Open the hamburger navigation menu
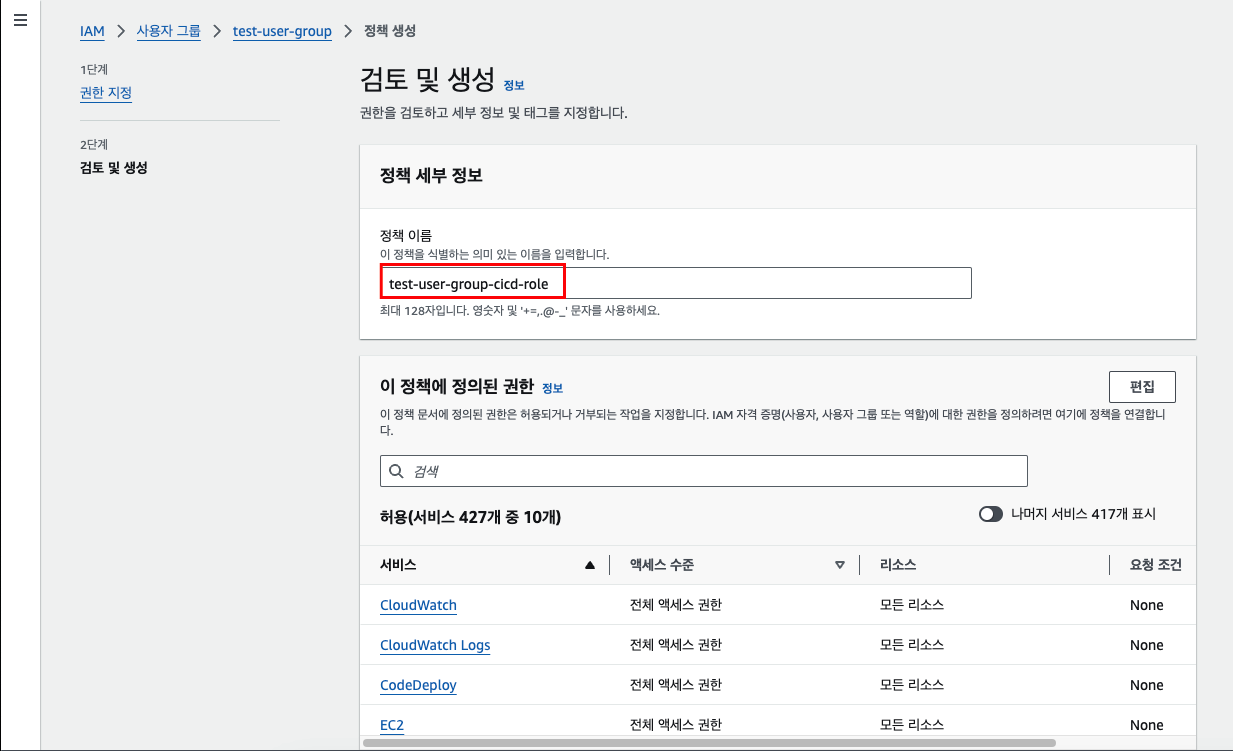 20,21
